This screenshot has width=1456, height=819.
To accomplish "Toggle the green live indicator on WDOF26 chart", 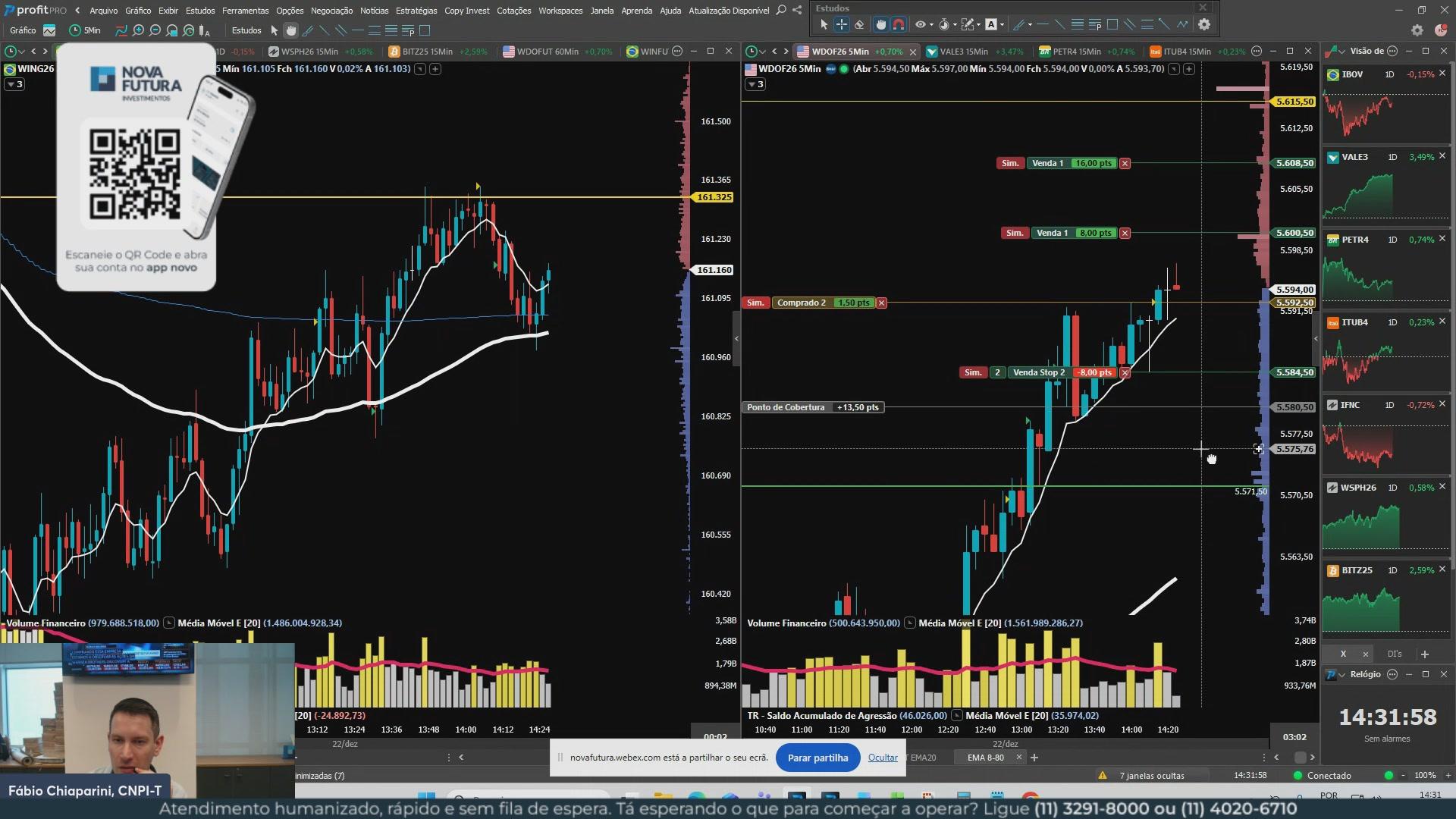I will click(844, 69).
